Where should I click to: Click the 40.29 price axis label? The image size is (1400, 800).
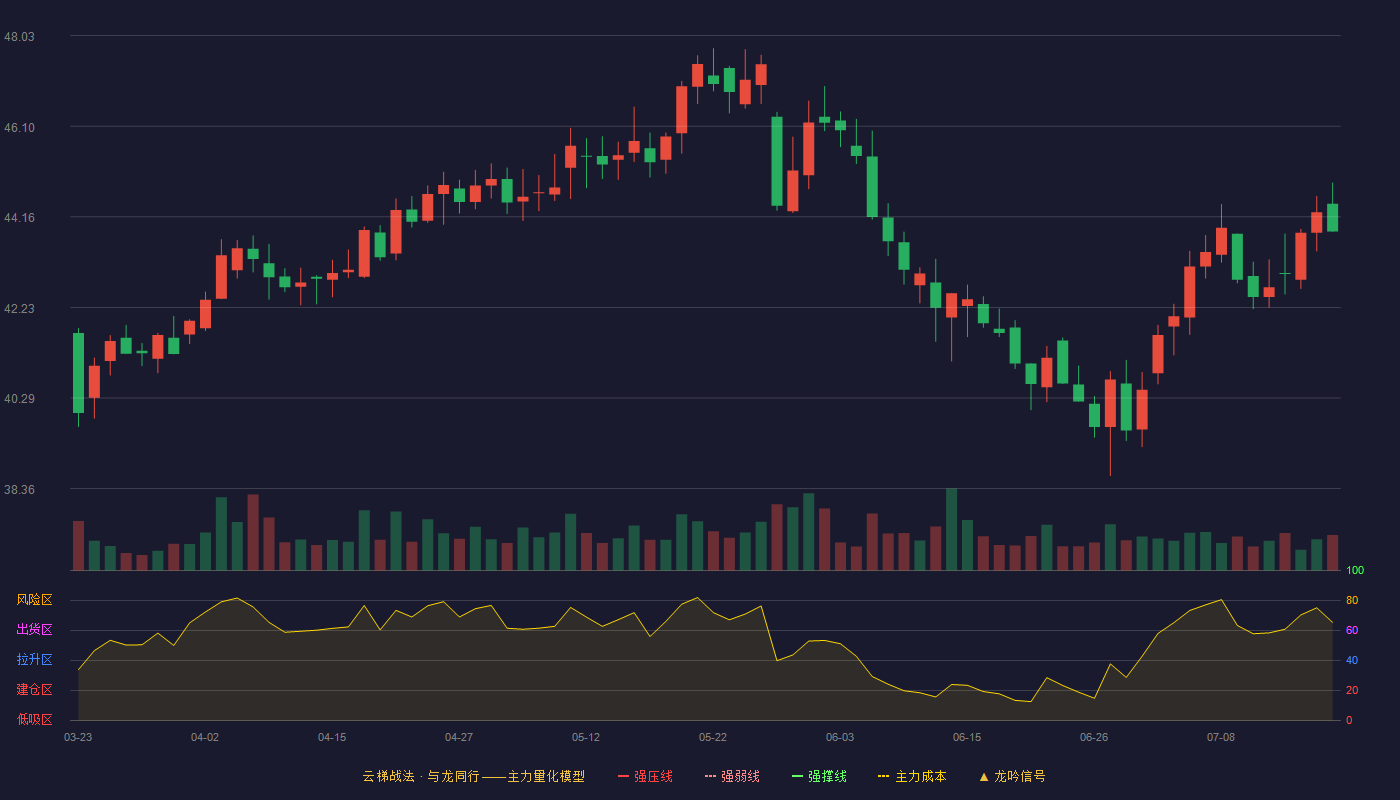19,398
